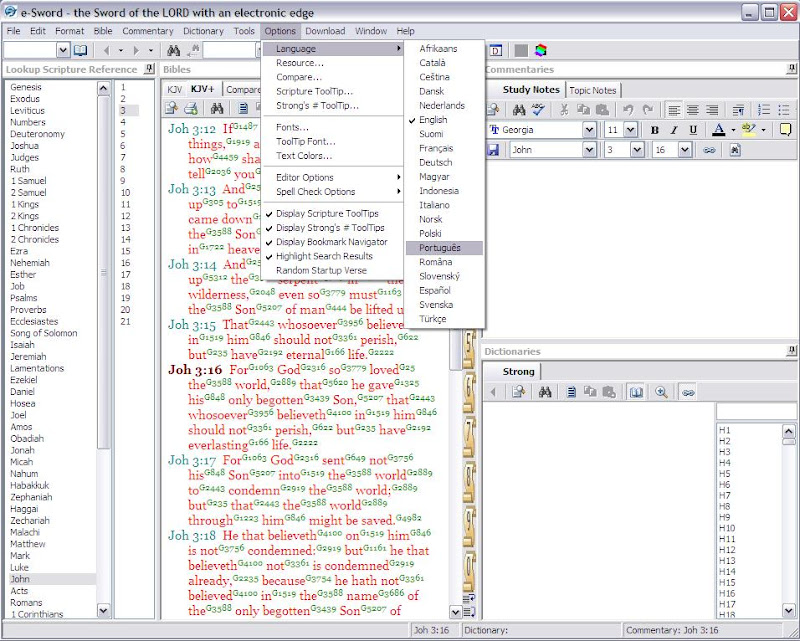
Task: Apply the yellow highlight color button
Action: (x=748, y=130)
